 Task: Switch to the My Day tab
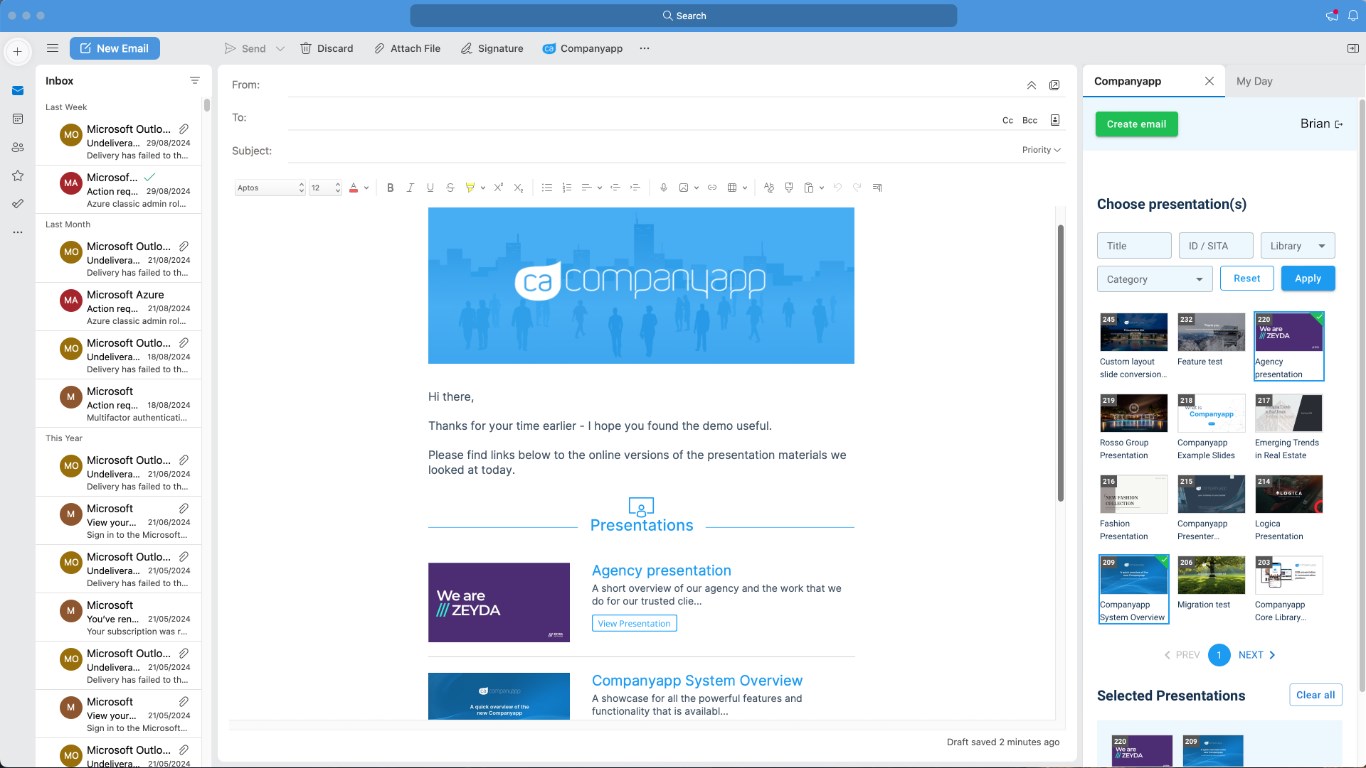coord(1254,81)
